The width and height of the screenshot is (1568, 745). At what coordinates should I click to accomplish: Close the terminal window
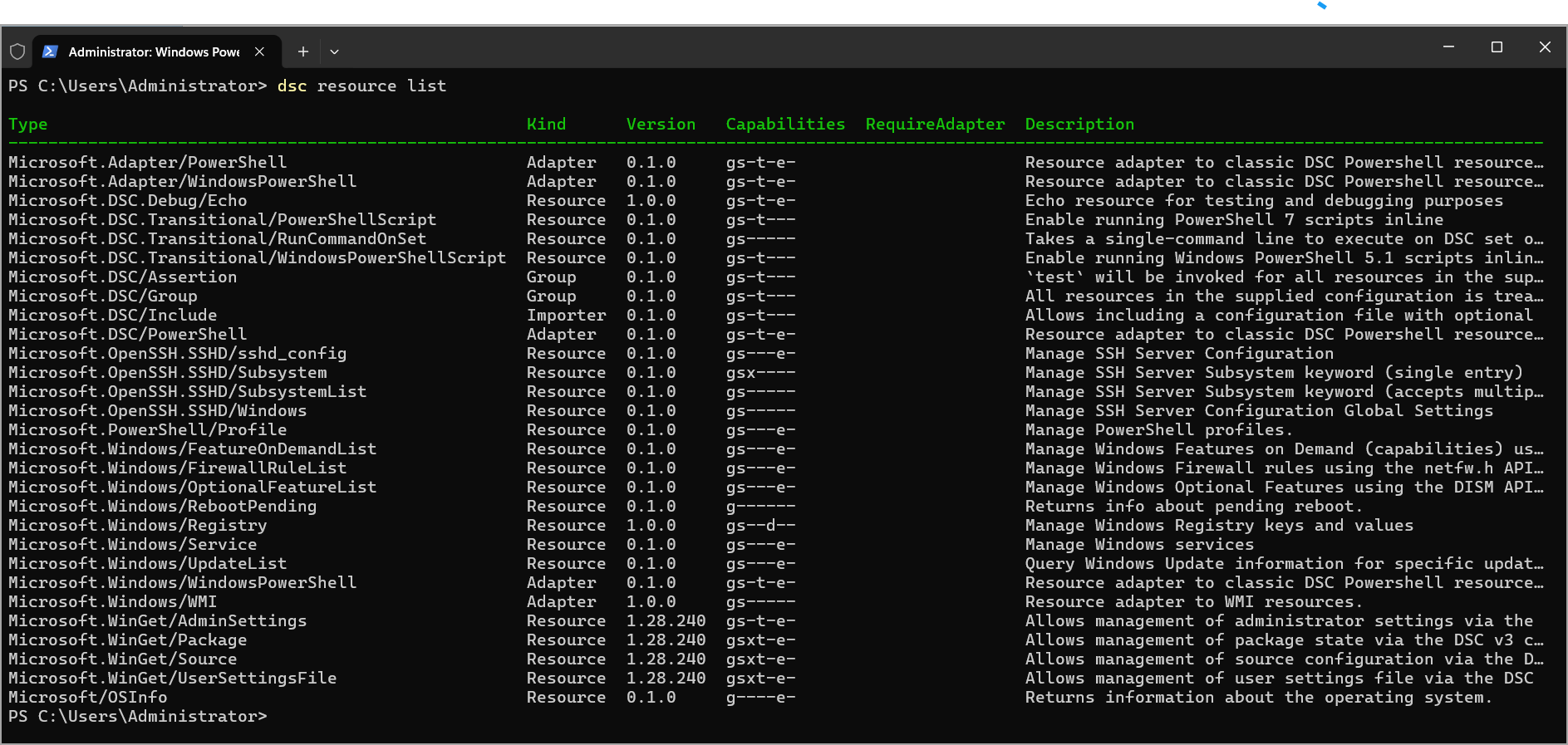[1545, 47]
